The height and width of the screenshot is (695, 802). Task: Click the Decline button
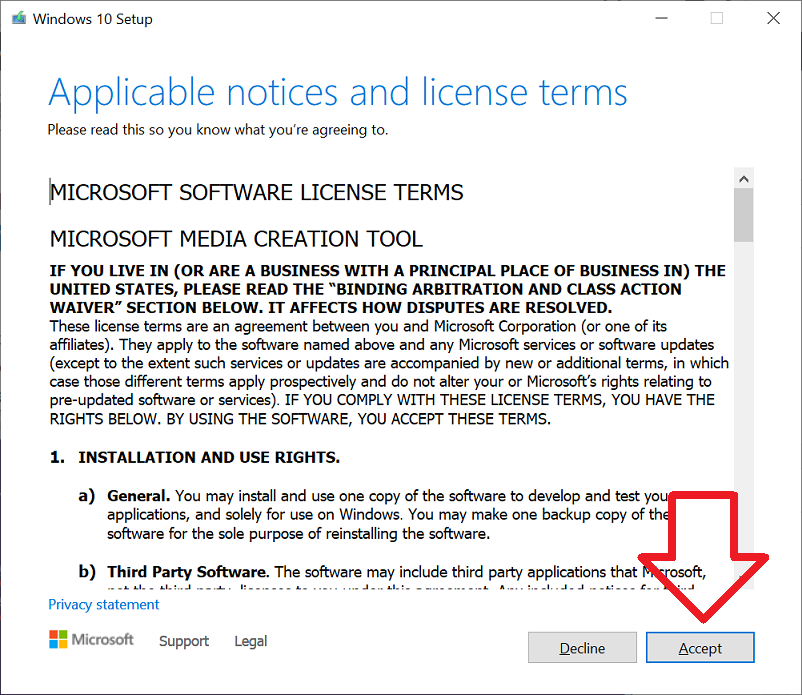[x=582, y=647]
